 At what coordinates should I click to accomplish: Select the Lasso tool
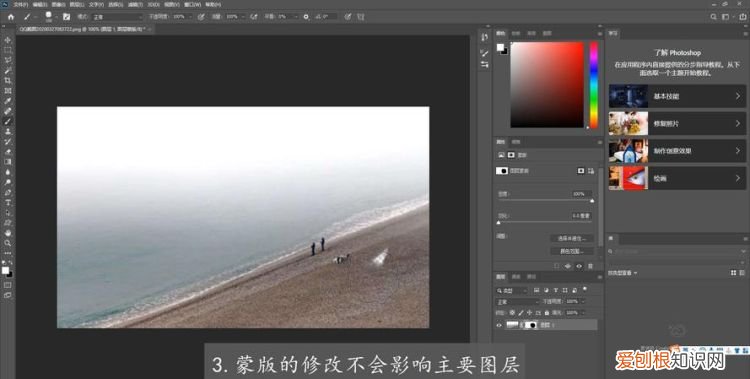pos(8,60)
